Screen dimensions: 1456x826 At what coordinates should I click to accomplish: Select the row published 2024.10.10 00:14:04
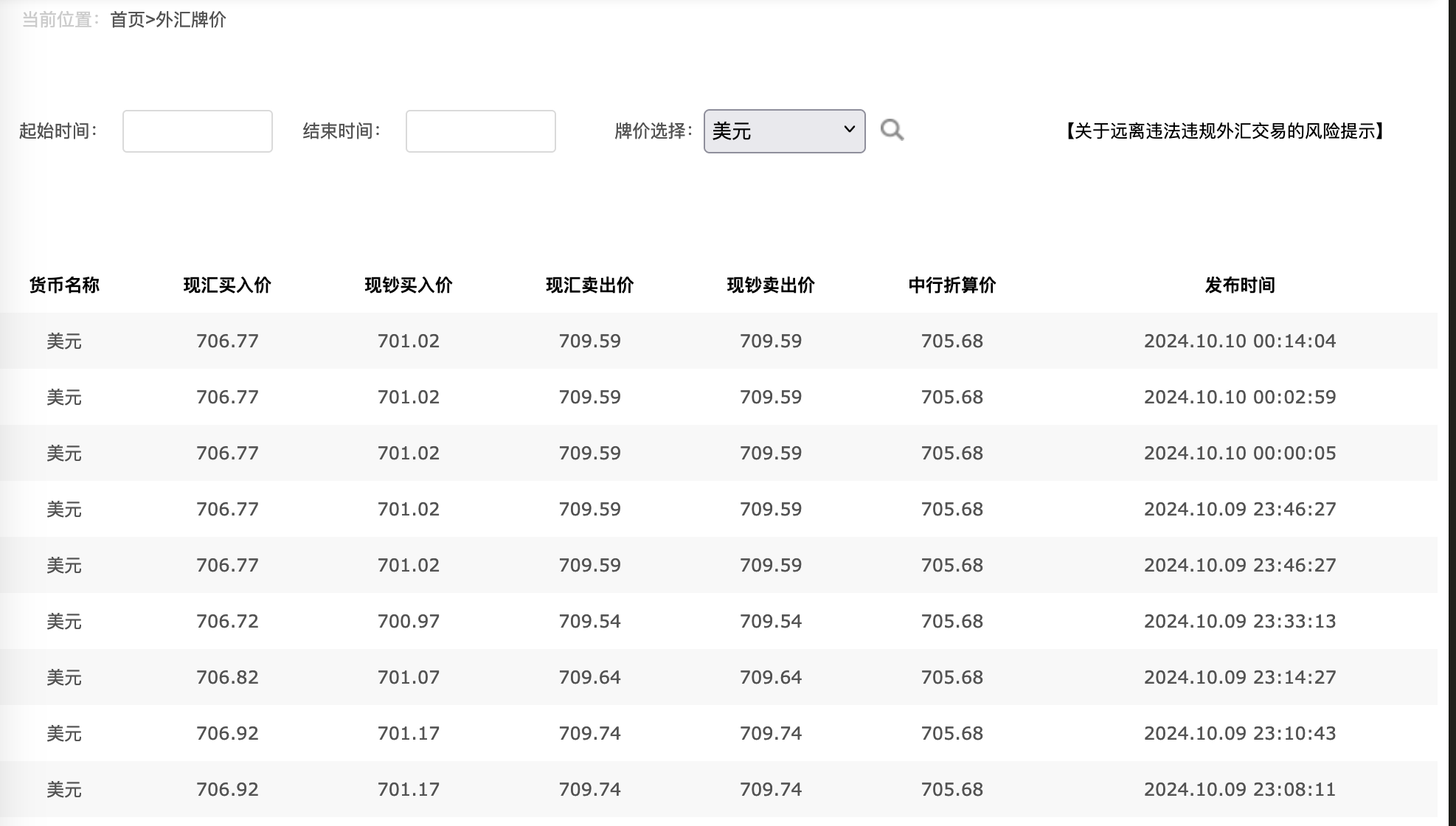[x=1239, y=341]
